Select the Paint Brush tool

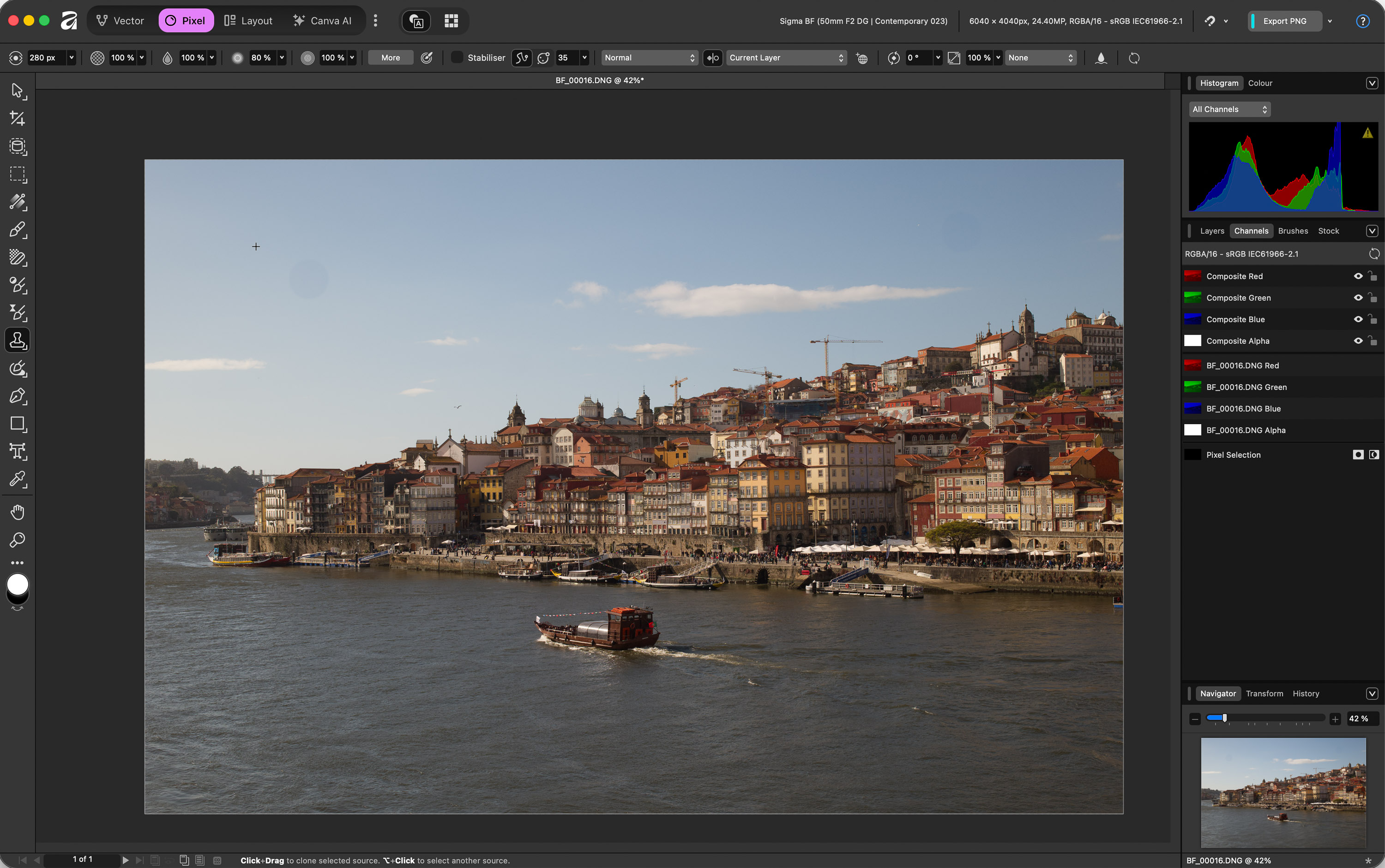(17, 230)
